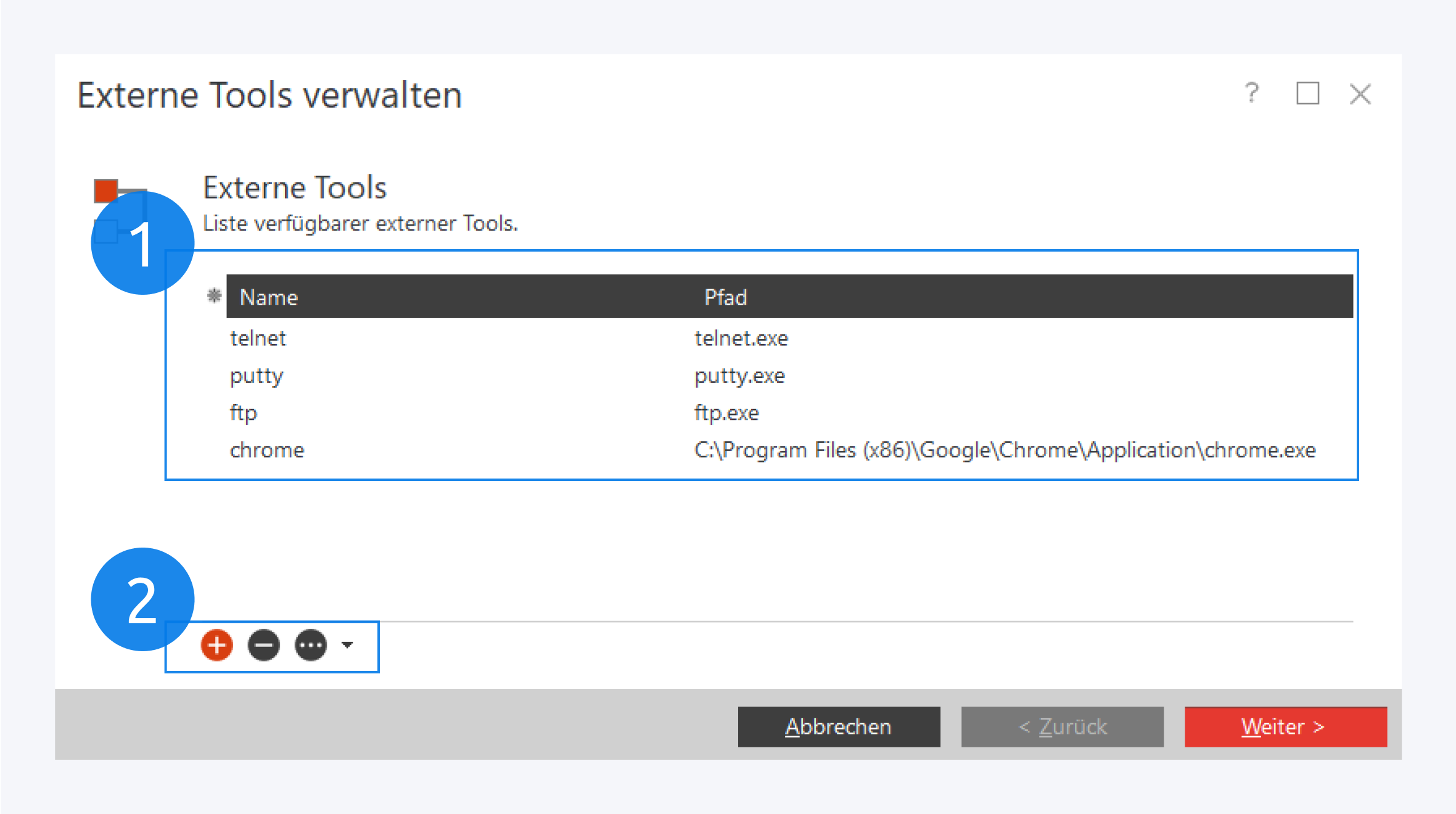
Task: Sort by the Name column header
Action: click(269, 297)
